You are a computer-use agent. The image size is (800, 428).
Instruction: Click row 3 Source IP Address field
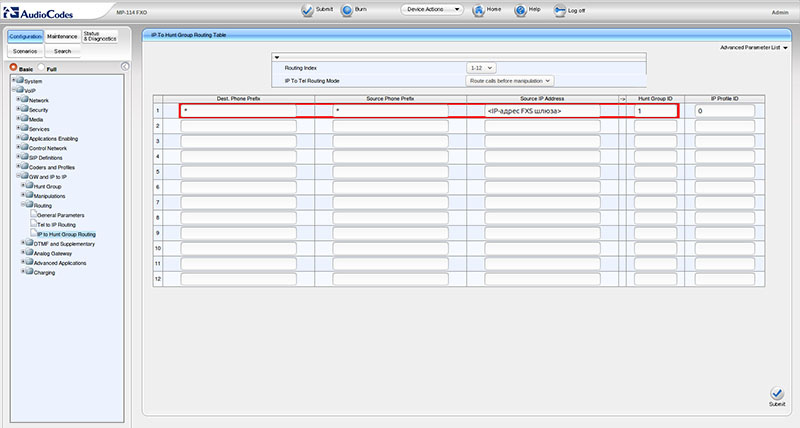pos(542,141)
